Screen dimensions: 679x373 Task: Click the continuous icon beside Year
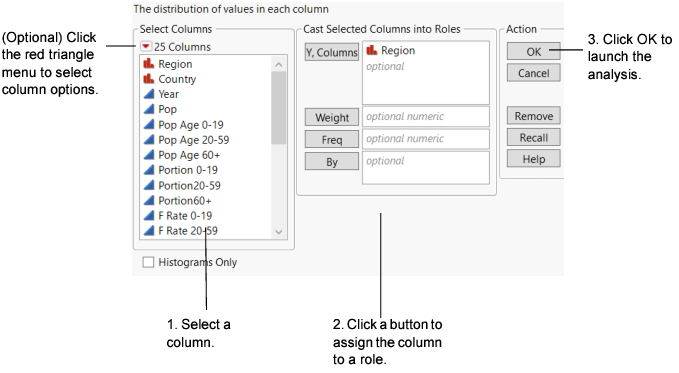(x=149, y=94)
